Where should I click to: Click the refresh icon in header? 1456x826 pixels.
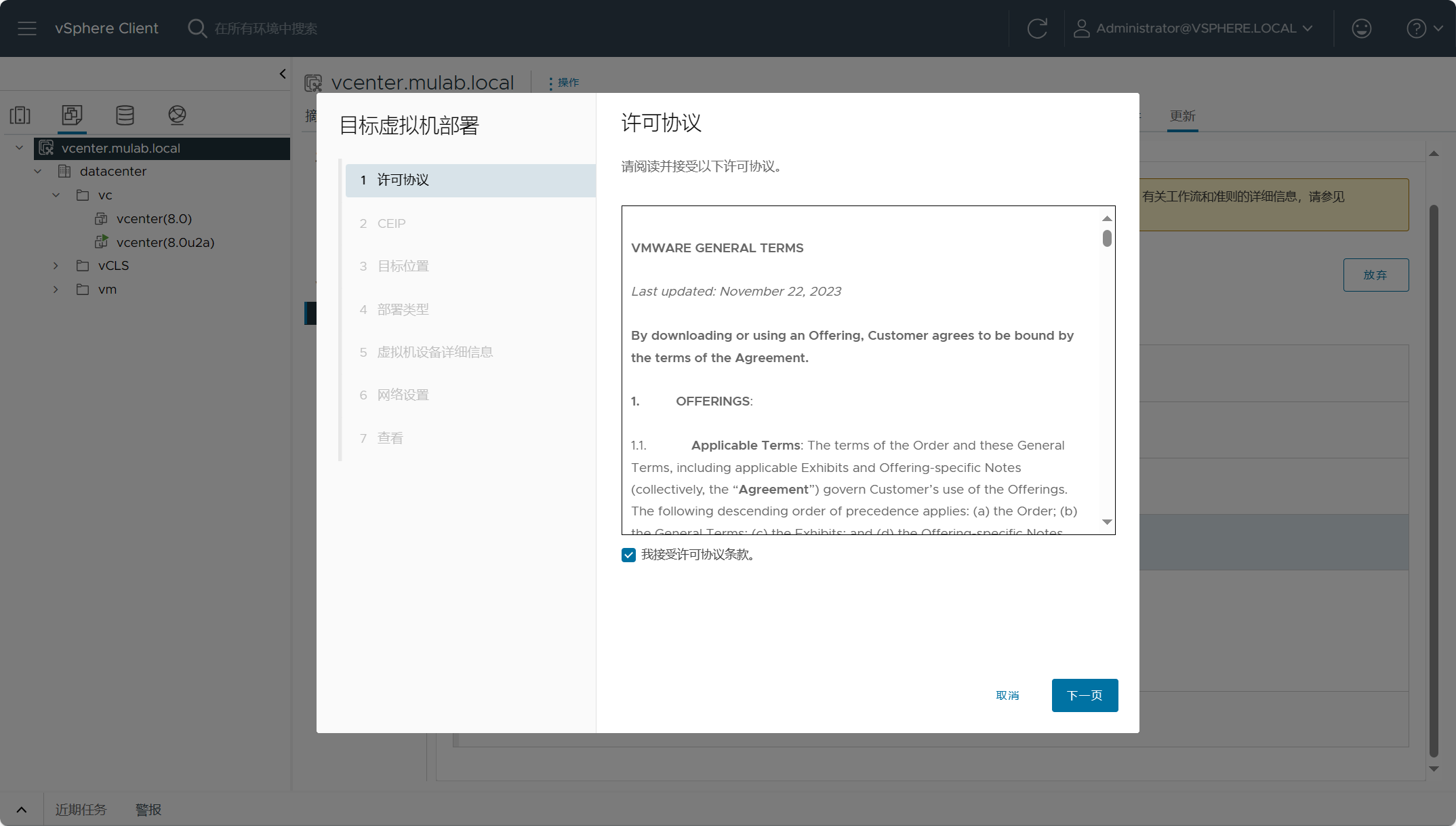tap(1037, 28)
